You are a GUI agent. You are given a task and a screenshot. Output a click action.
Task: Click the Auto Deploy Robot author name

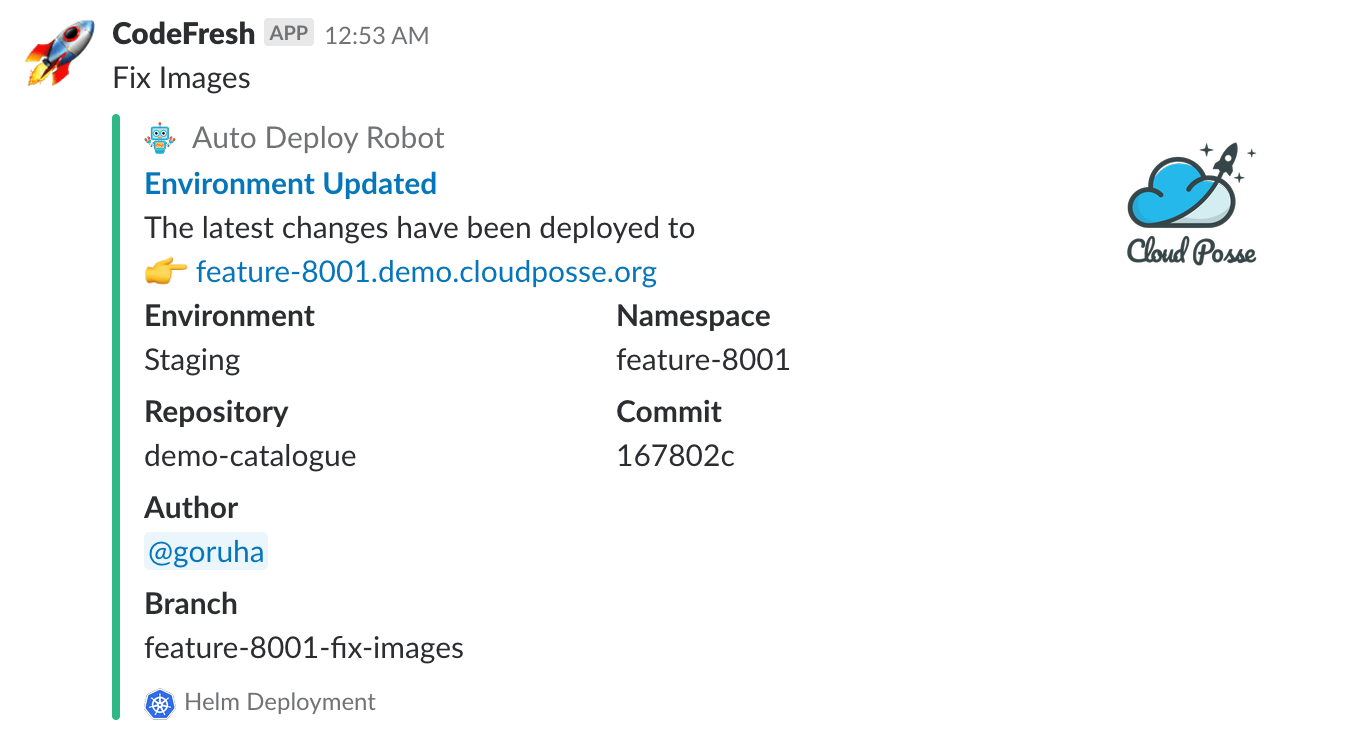click(318, 138)
